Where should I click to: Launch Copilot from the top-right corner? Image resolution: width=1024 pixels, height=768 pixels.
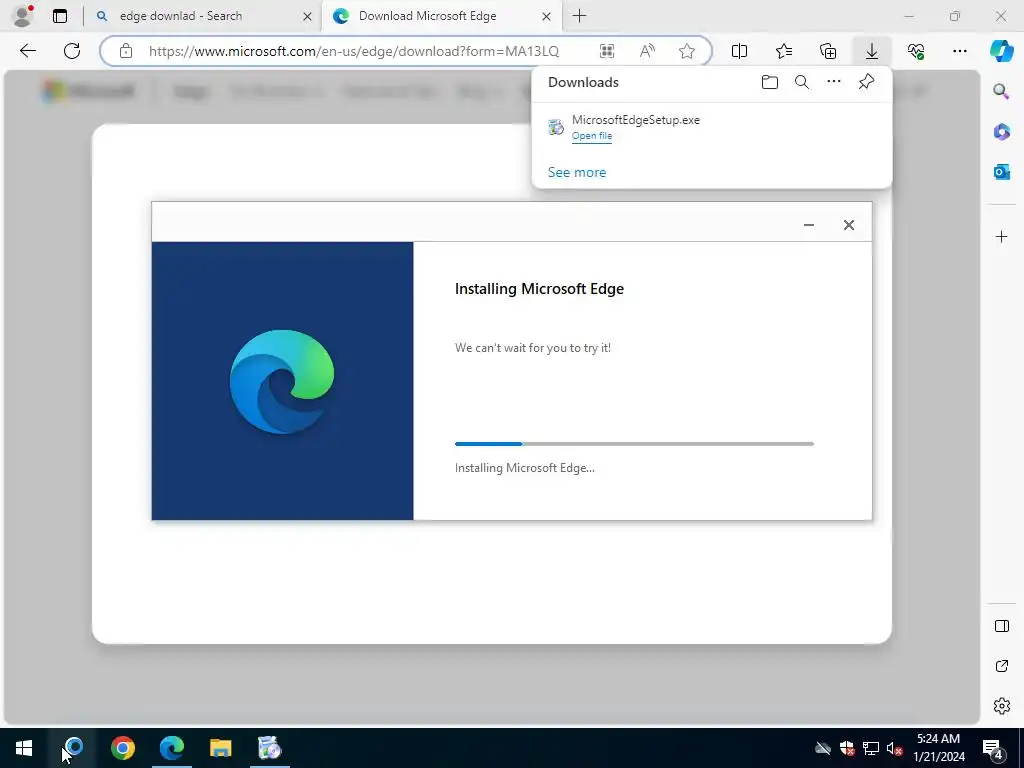[x=1001, y=51]
